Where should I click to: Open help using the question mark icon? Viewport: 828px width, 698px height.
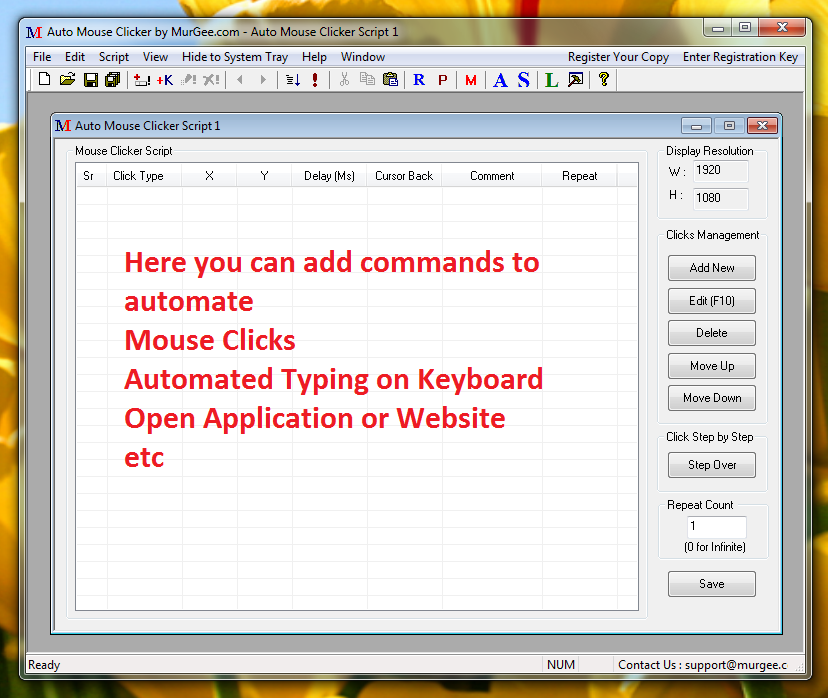point(602,80)
